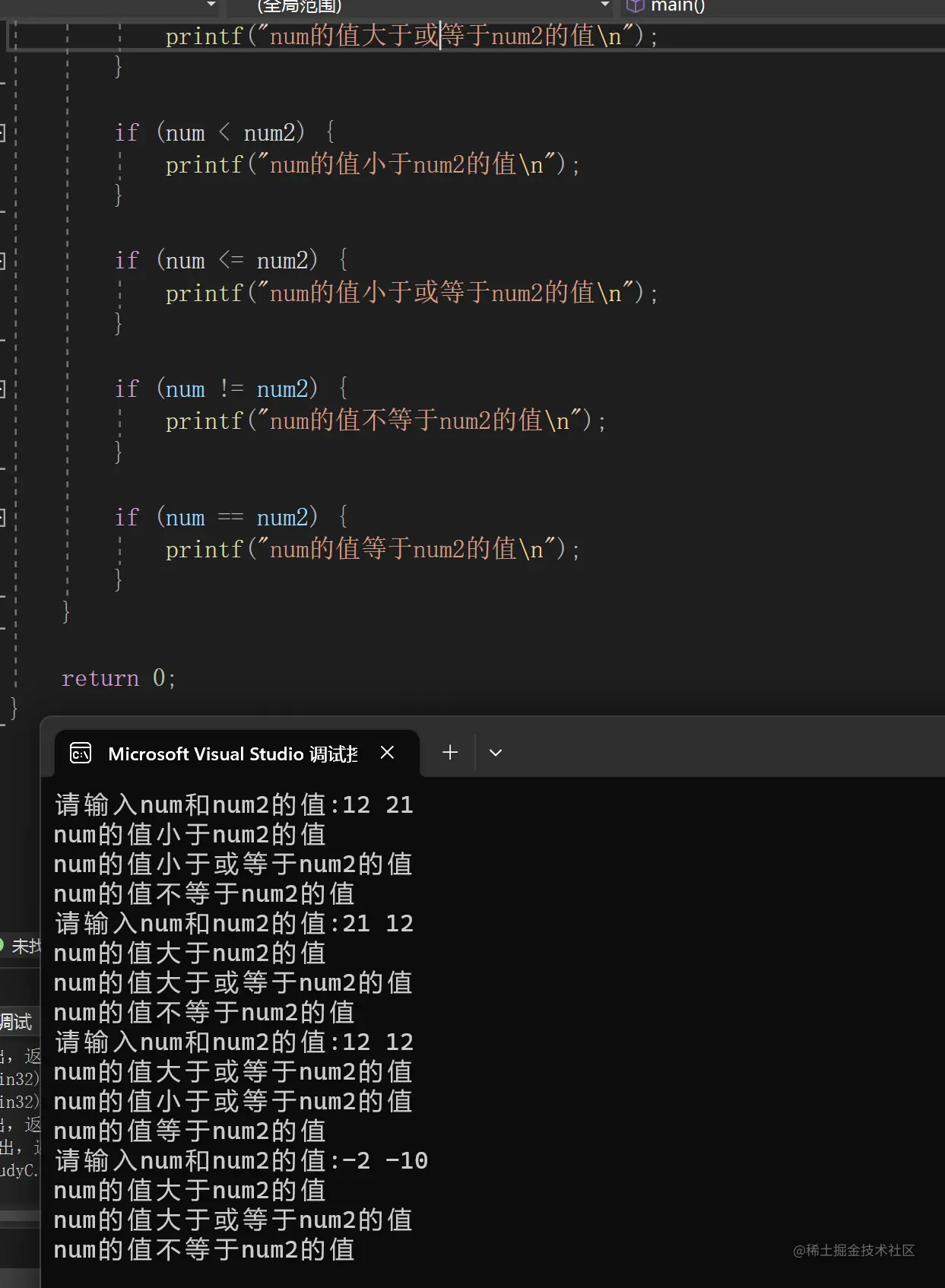Click the printf line printing num的值等于num2的值
Image resolution: width=945 pixels, height=1288 pixels.
tap(373, 549)
